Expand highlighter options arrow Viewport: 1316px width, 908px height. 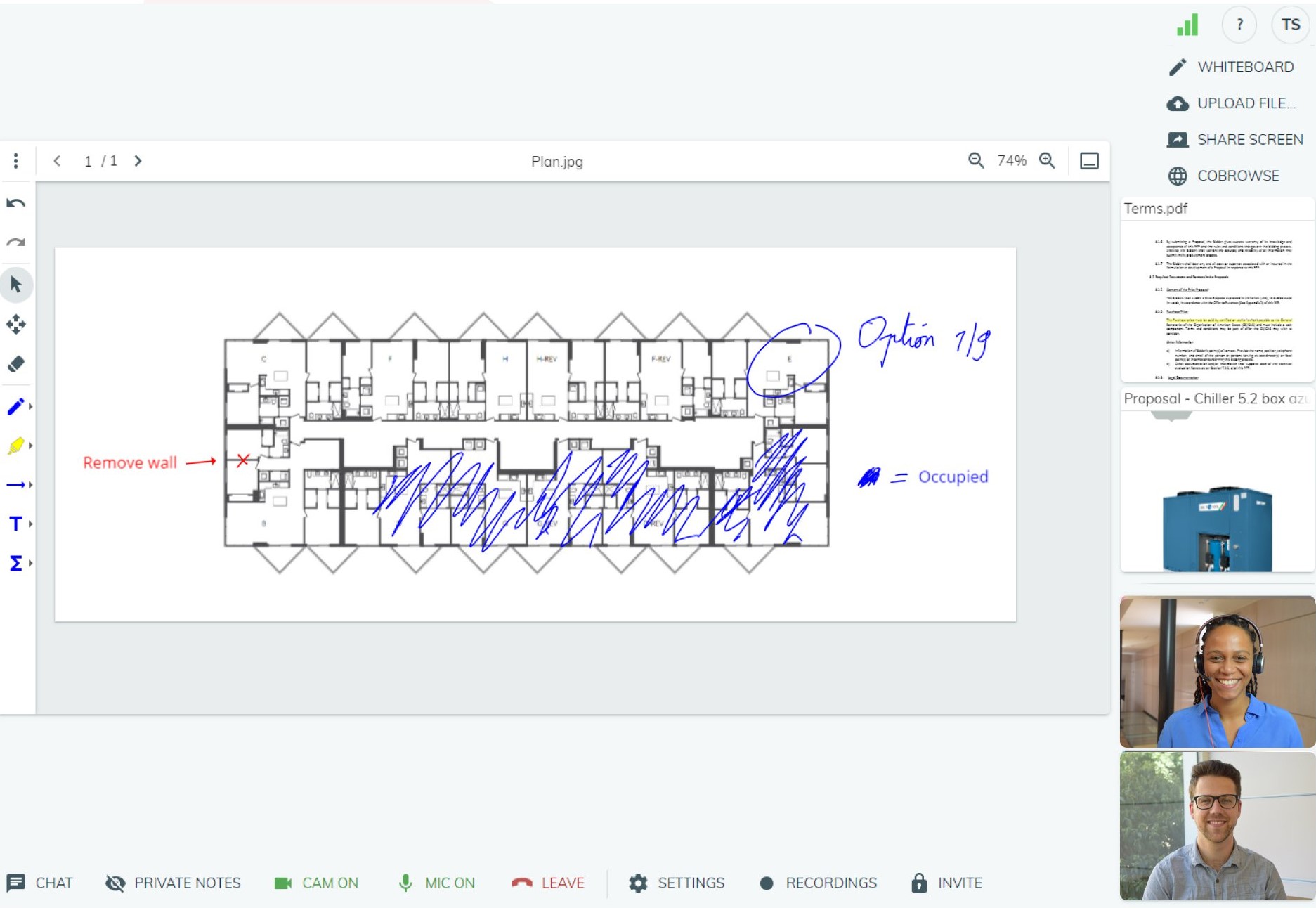[30, 446]
